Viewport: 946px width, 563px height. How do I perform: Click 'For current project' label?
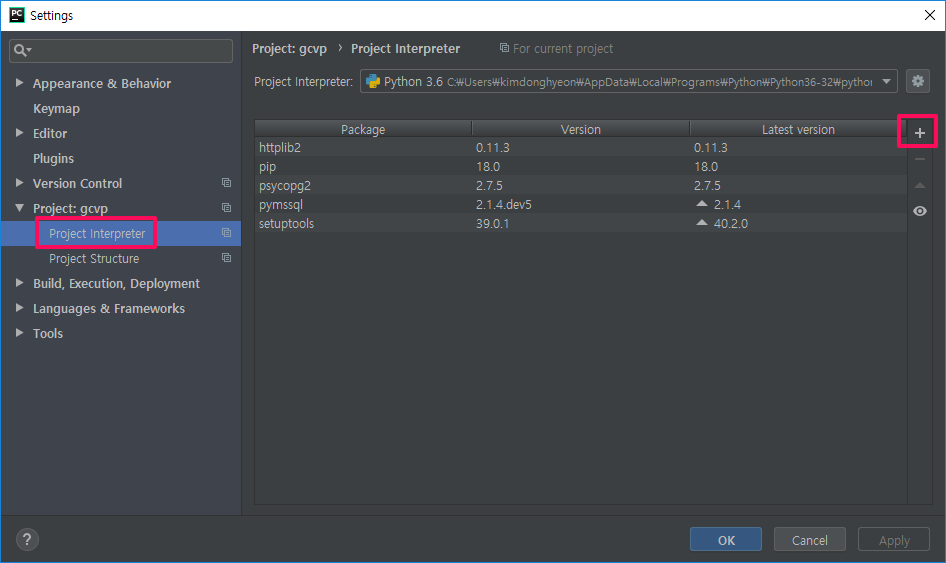(x=562, y=48)
